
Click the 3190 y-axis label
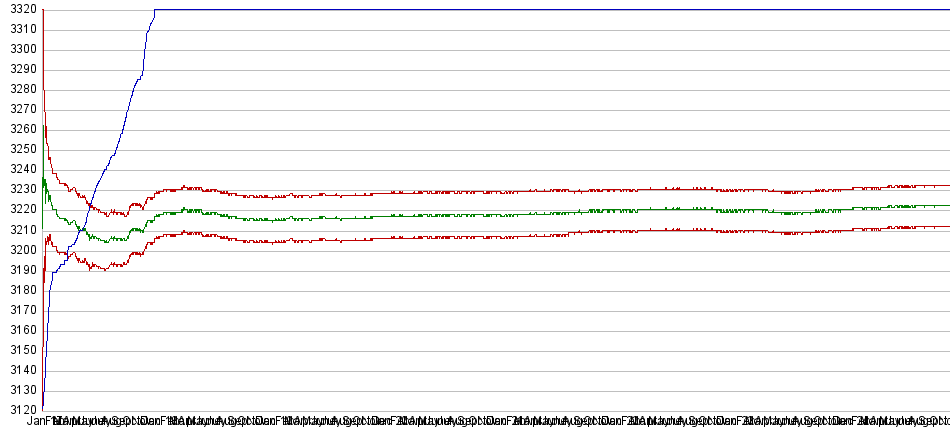tap(19, 270)
